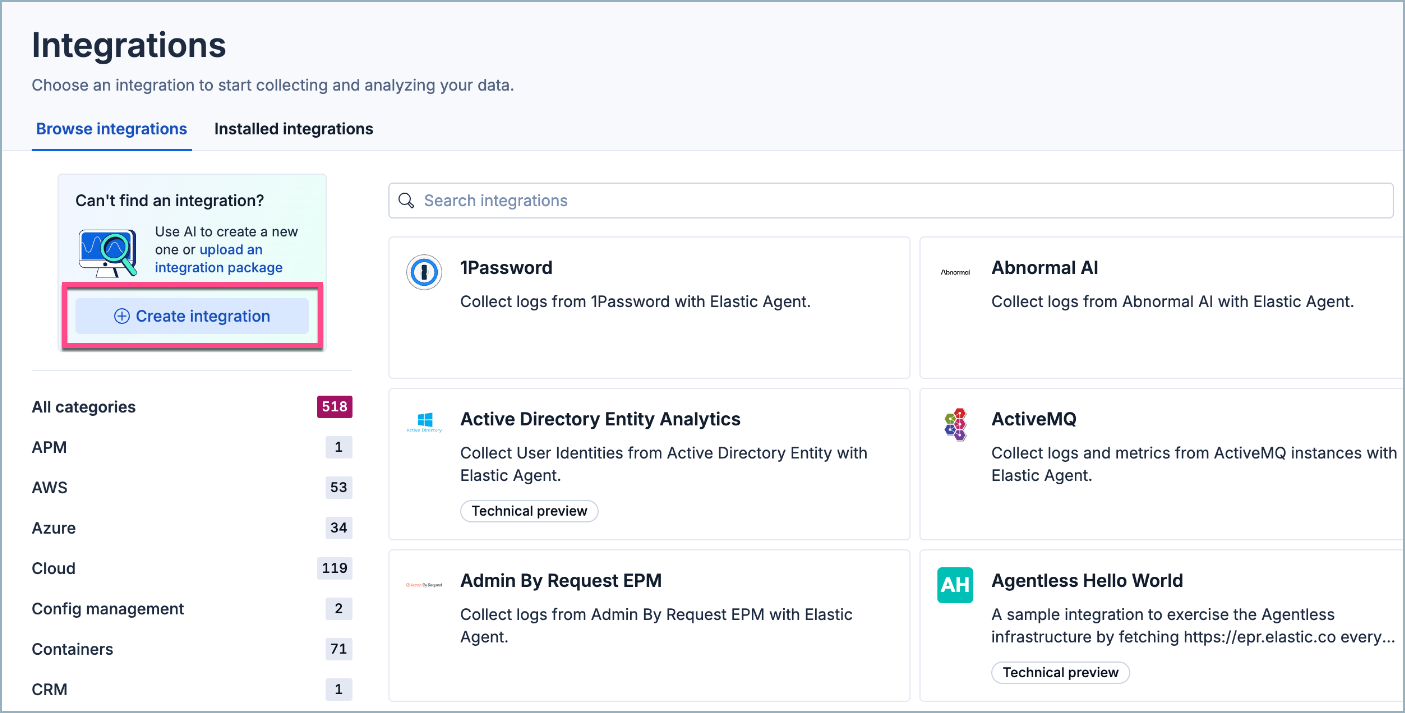Click the Admin By Request EPM description
This screenshot has height=713, width=1405.
click(x=656, y=626)
